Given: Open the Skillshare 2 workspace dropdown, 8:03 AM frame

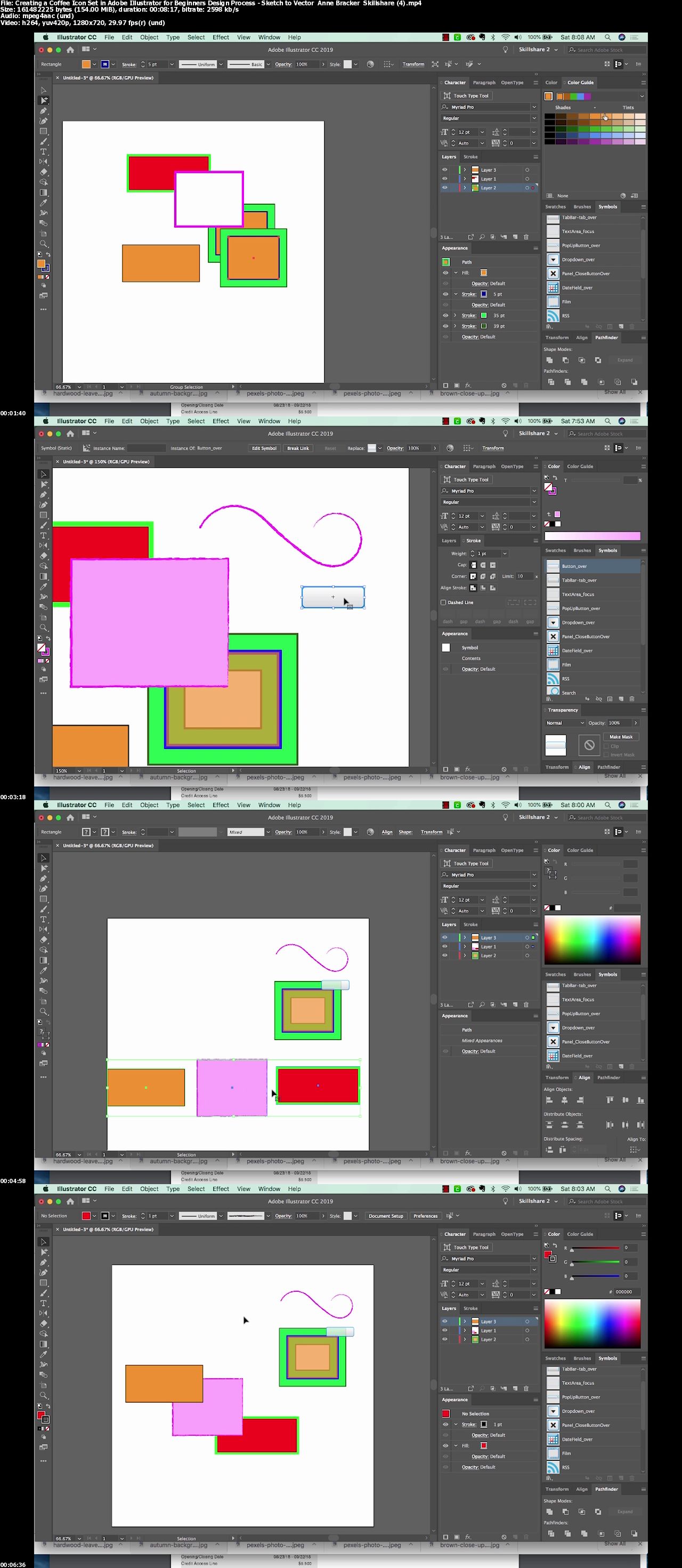Looking at the screenshot, I should pyautogui.click(x=538, y=1201).
